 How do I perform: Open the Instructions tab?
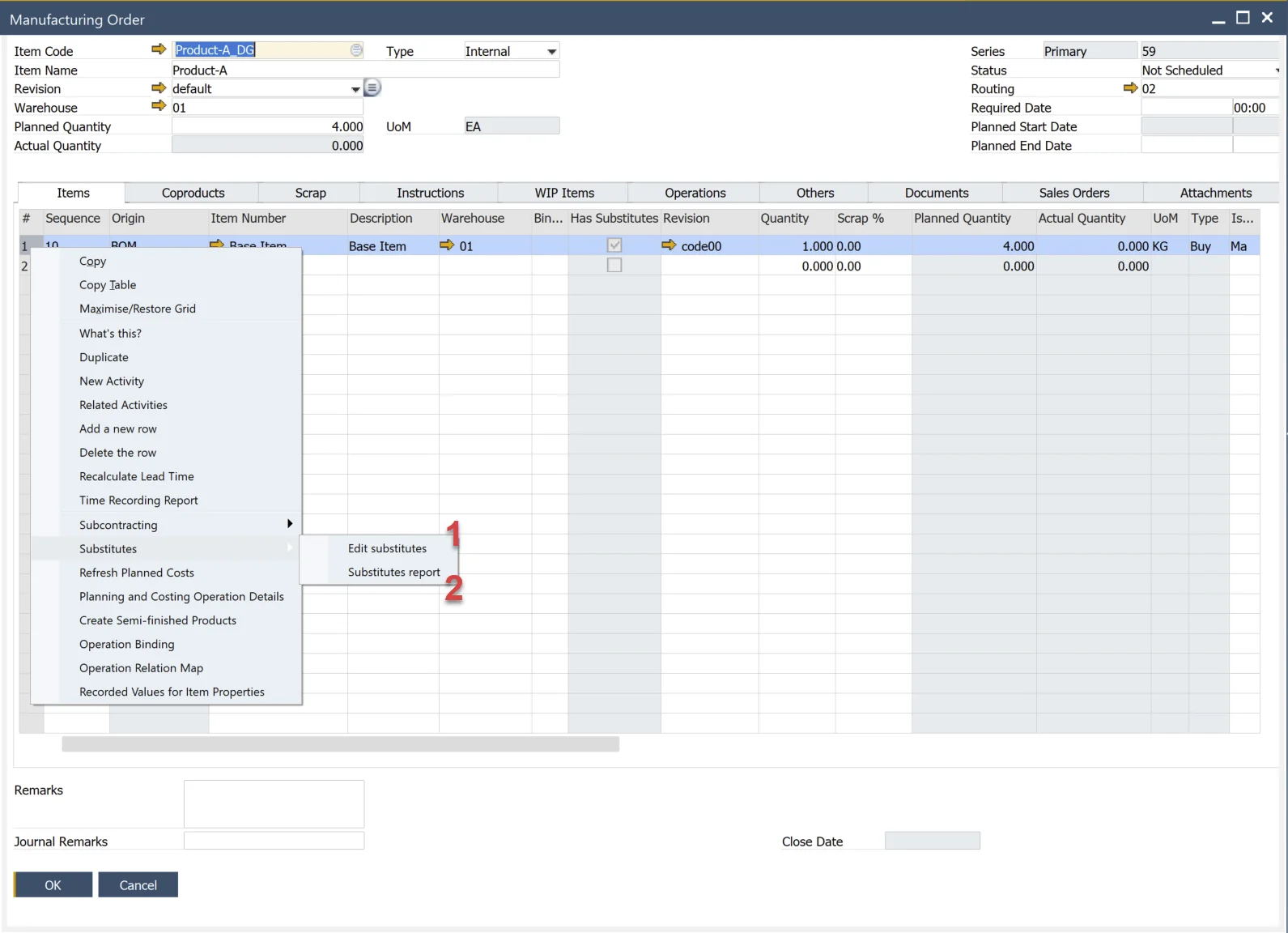point(430,193)
